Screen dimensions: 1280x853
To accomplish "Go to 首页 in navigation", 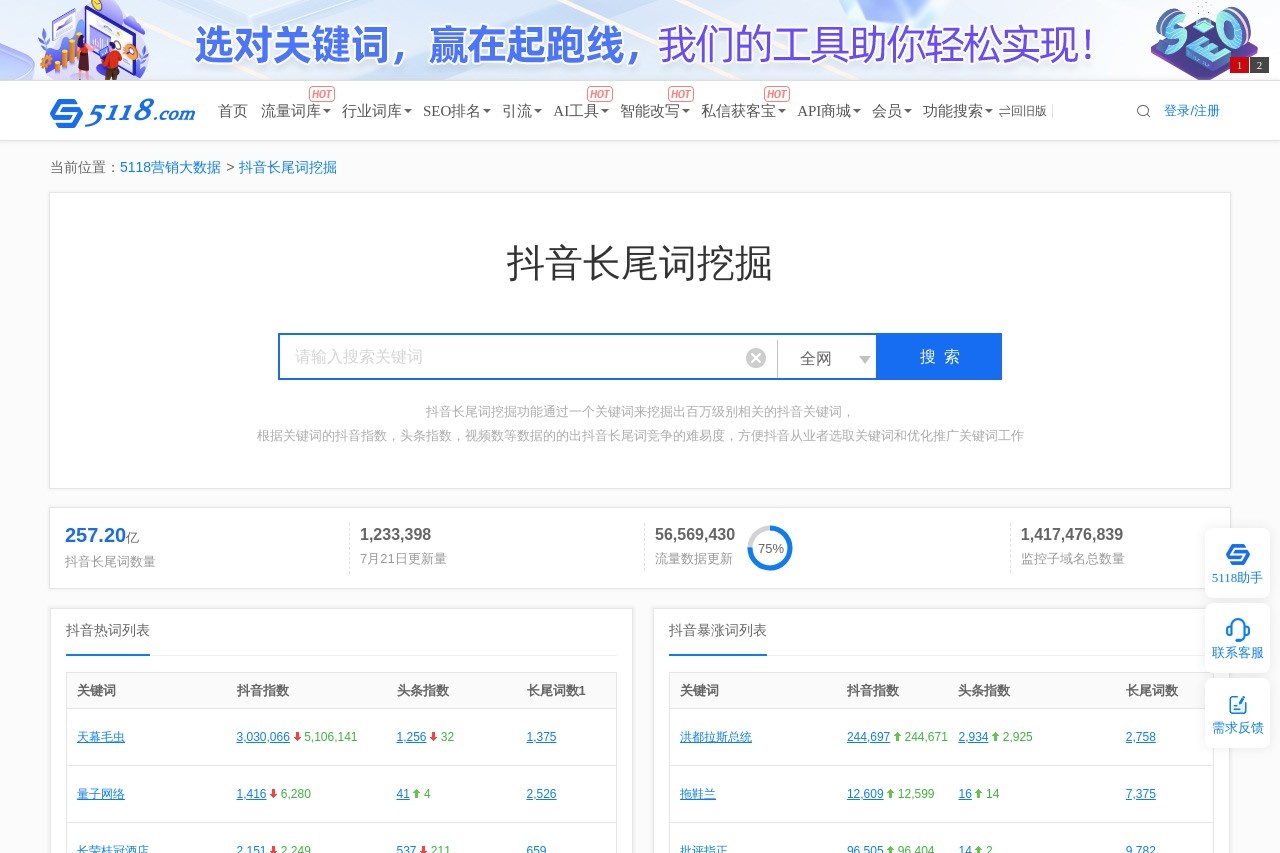I will 233,111.
